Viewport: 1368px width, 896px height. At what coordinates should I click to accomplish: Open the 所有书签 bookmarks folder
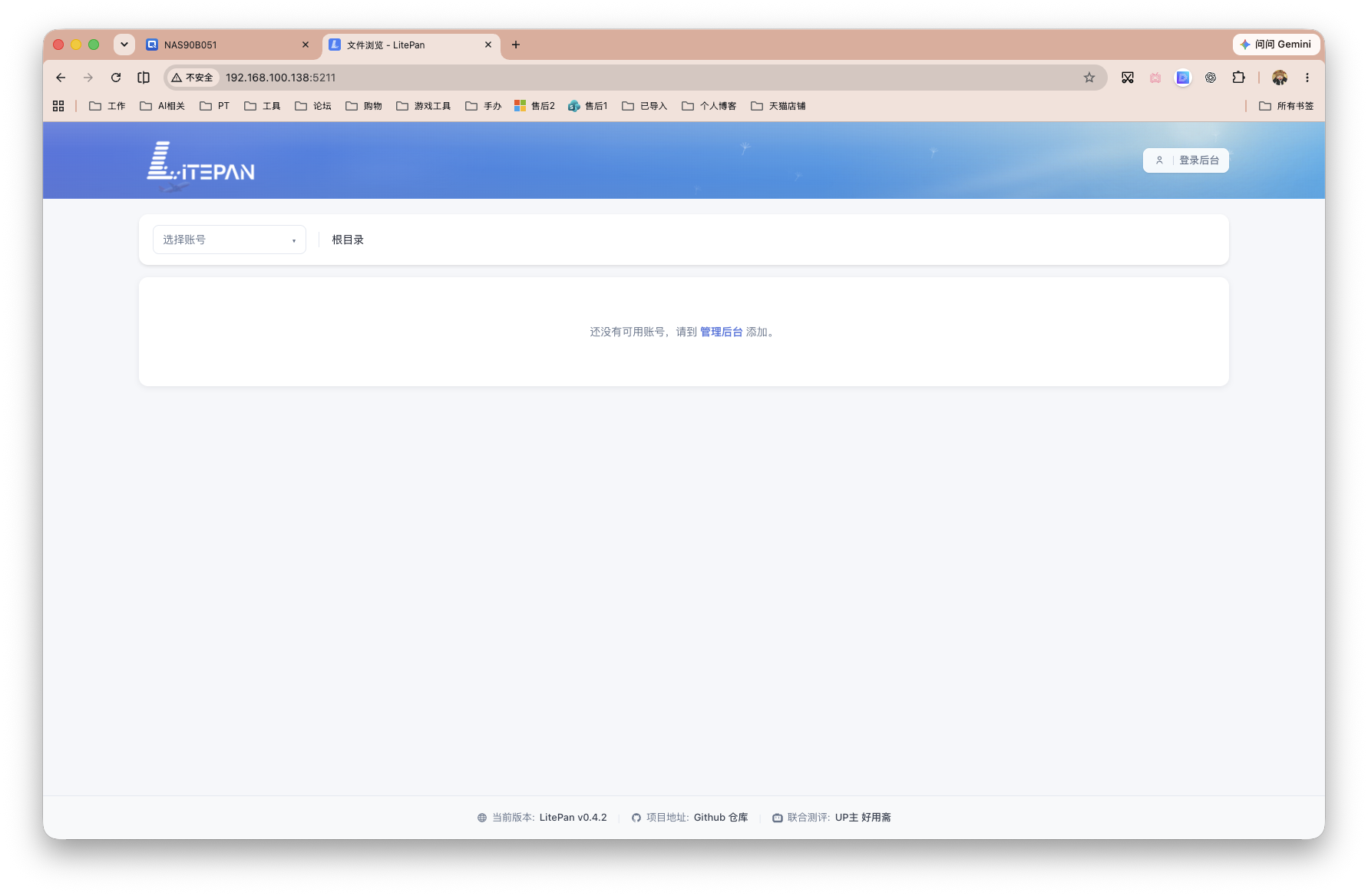click(x=1287, y=106)
